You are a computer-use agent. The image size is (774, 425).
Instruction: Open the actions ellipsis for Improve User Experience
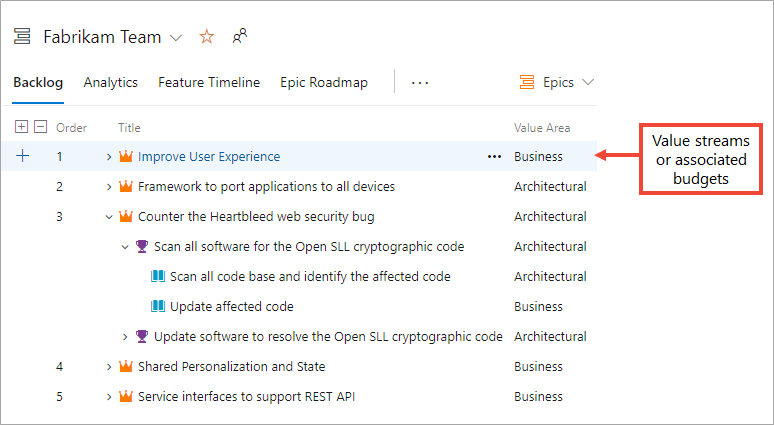pos(494,157)
